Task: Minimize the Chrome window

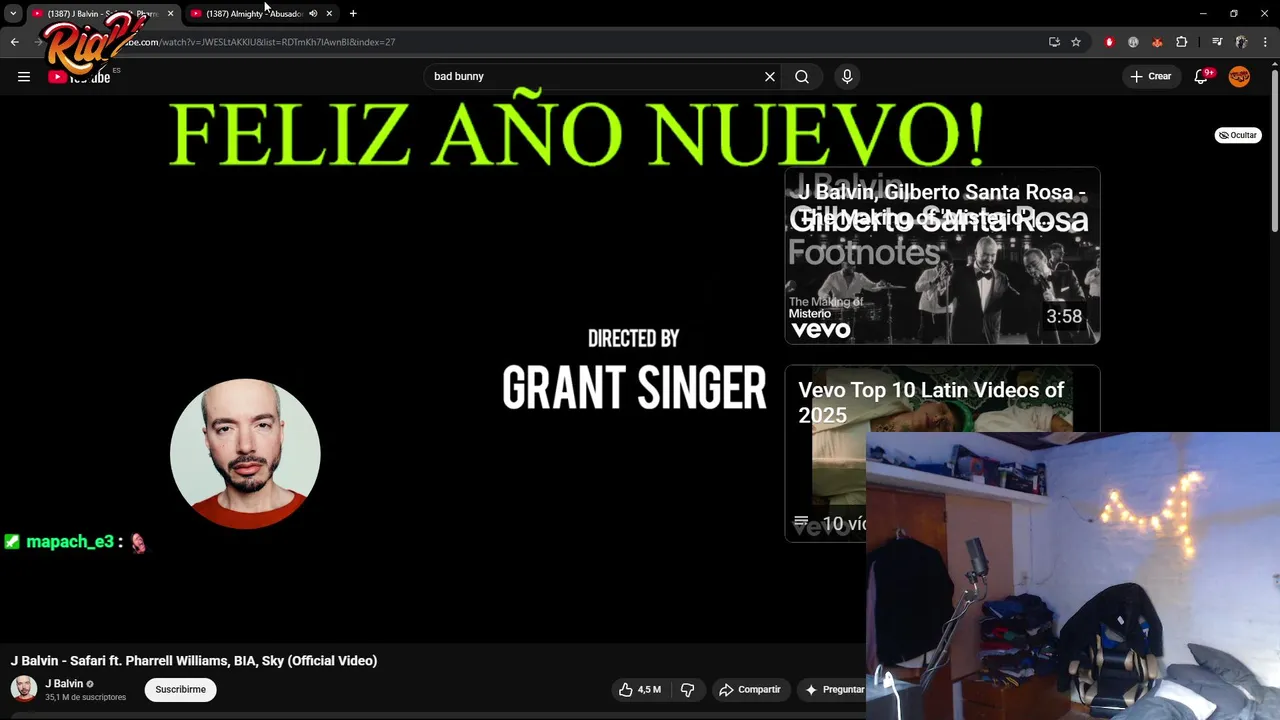Action: (1202, 14)
